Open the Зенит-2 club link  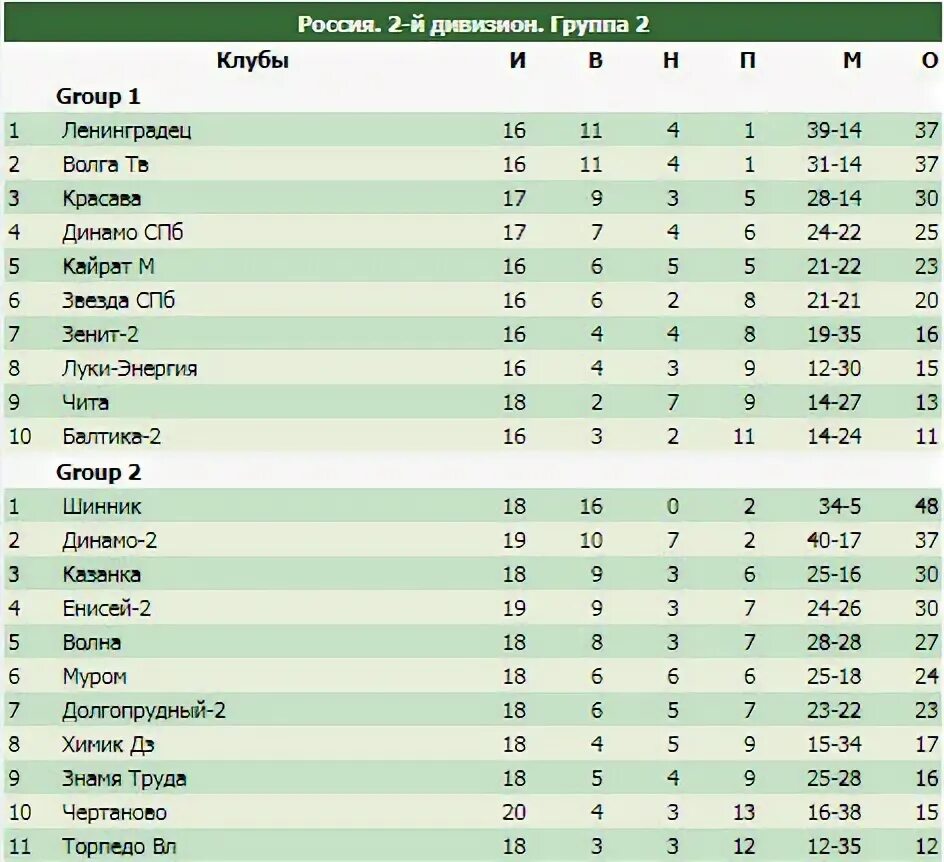[x=100, y=334]
